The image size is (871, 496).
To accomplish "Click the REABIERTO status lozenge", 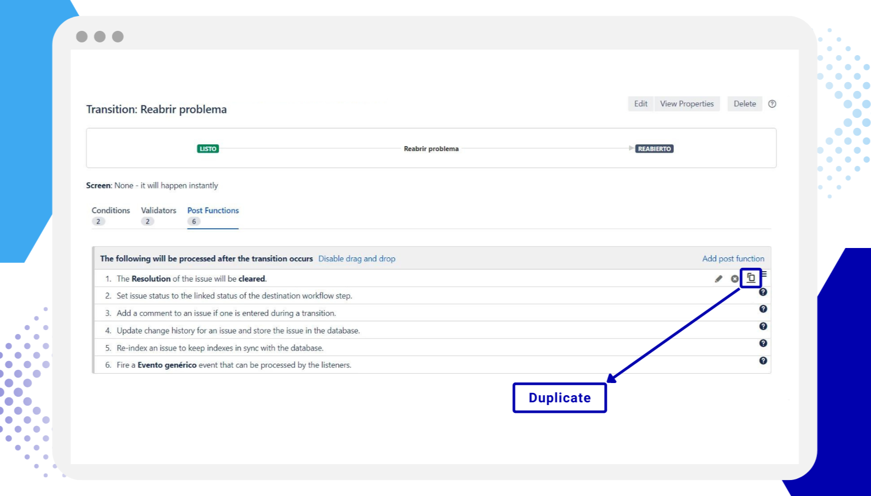I will (x=655, y=149).
